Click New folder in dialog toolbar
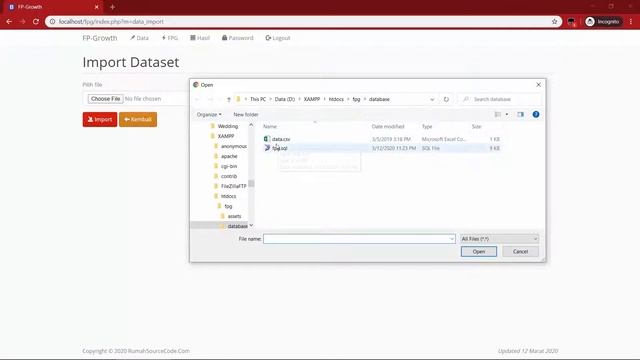The width and height of the screenshot is (640, 360). click(x=246, y=115)
